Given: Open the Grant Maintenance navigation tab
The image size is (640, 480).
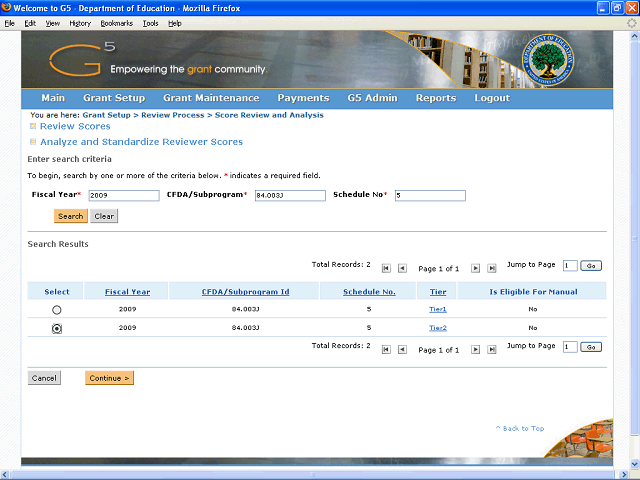Looking at the screenshot, I should click(x=211, y=98).
